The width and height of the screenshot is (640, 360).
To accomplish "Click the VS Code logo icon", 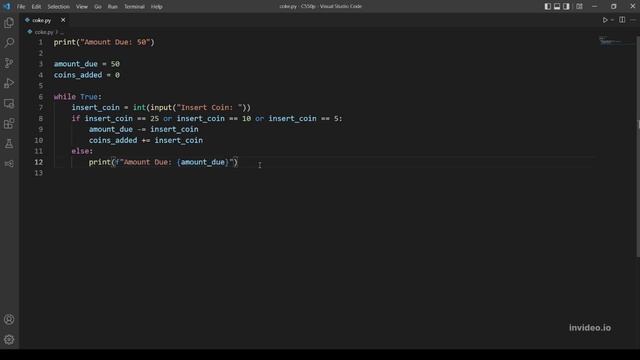I will point(7,6).
